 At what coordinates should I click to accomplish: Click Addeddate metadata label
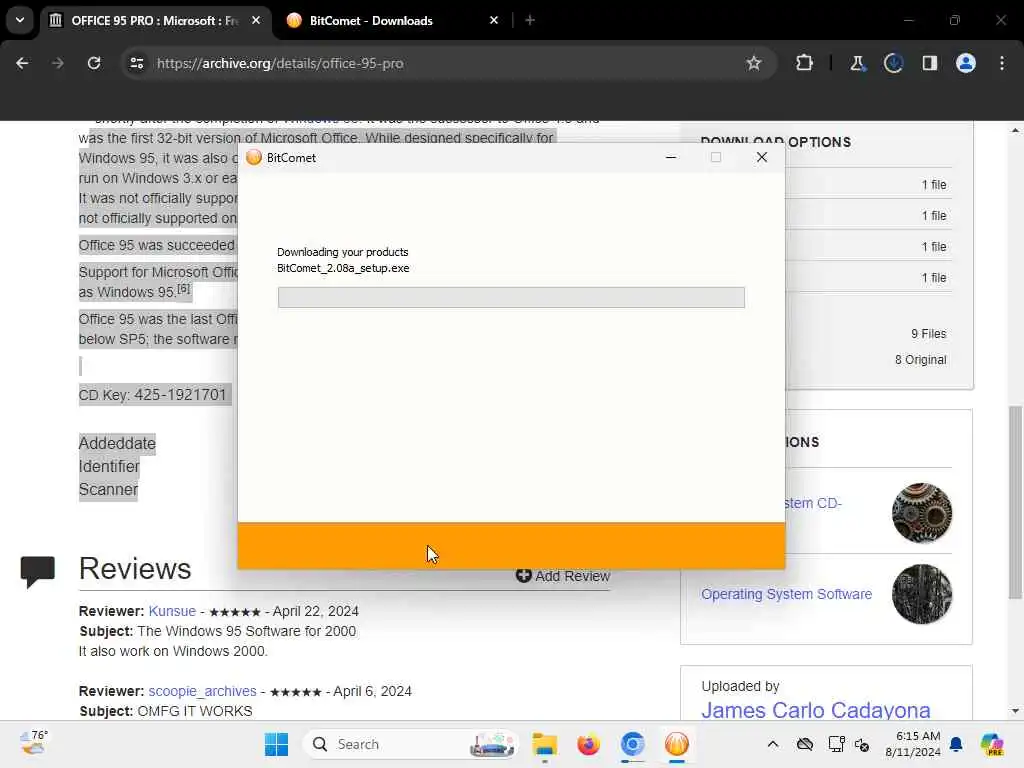click(117, 443)
